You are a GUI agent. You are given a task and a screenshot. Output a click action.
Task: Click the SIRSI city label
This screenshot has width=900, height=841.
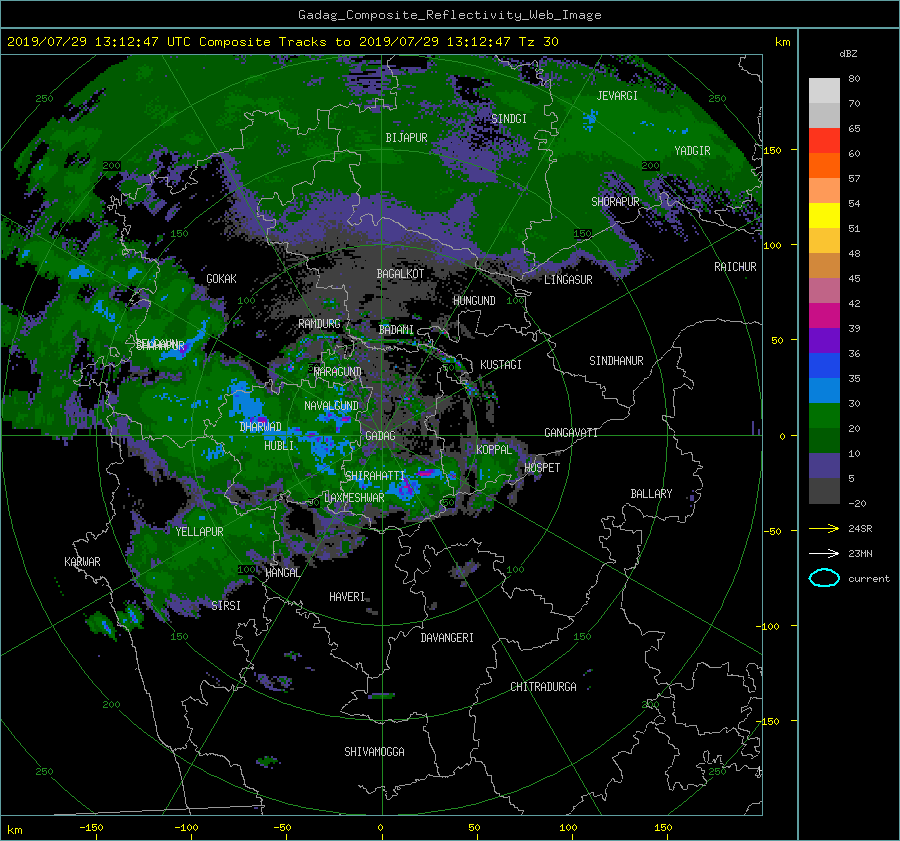226,606
